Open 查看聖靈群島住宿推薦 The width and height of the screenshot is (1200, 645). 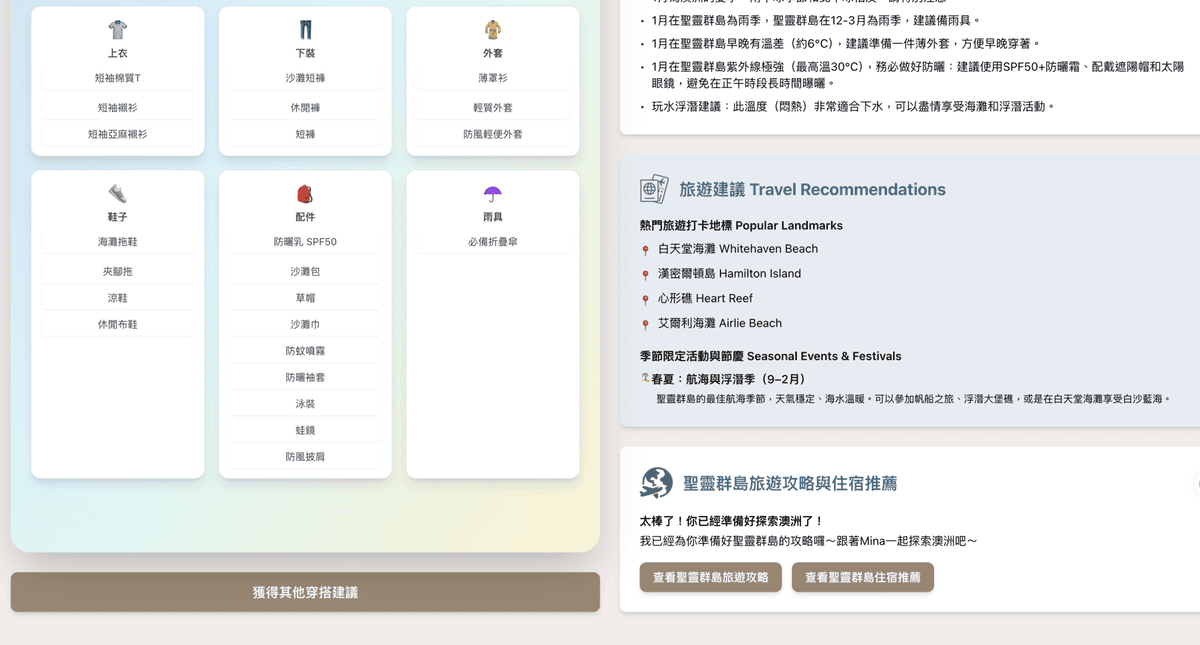(862, 577)
